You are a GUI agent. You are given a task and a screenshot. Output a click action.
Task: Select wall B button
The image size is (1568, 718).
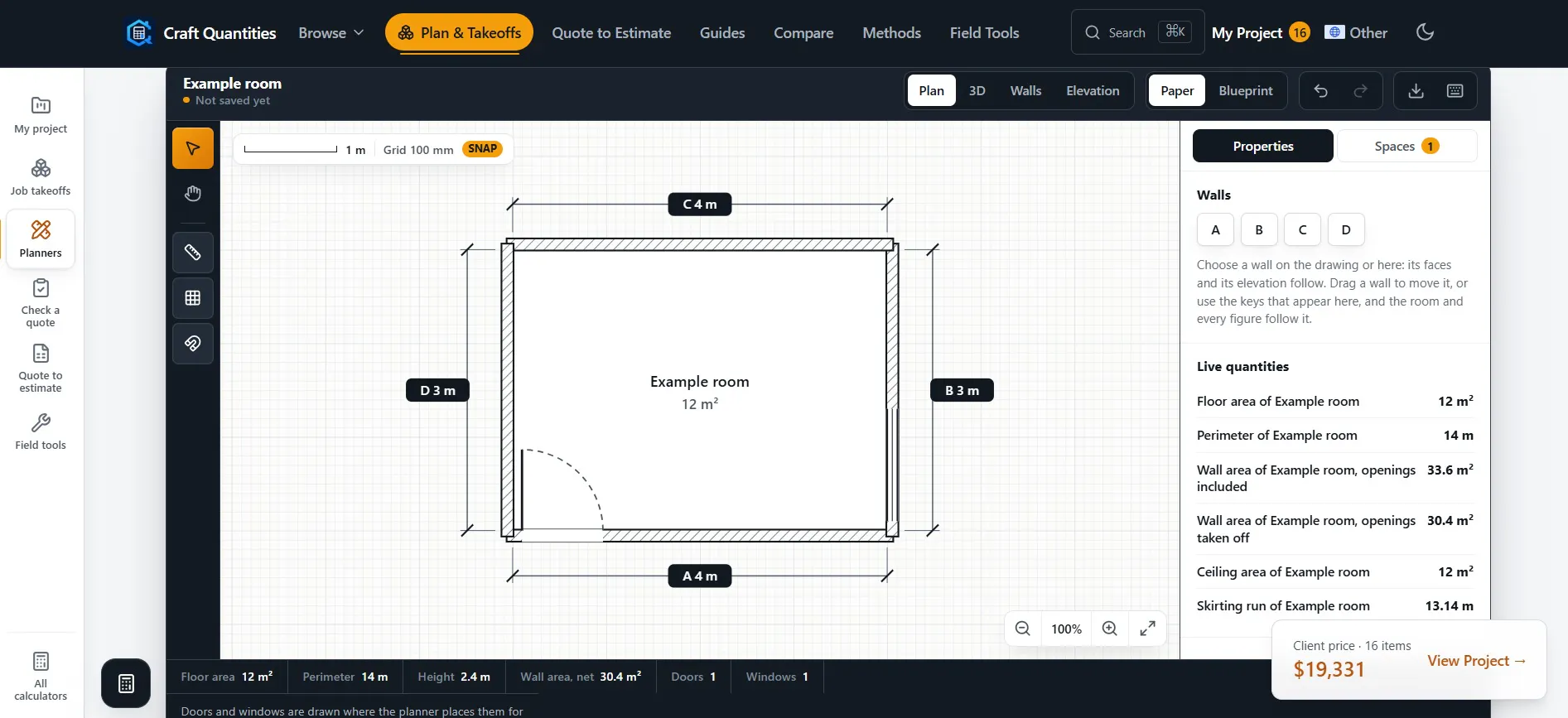click(x=1259, y=229)
